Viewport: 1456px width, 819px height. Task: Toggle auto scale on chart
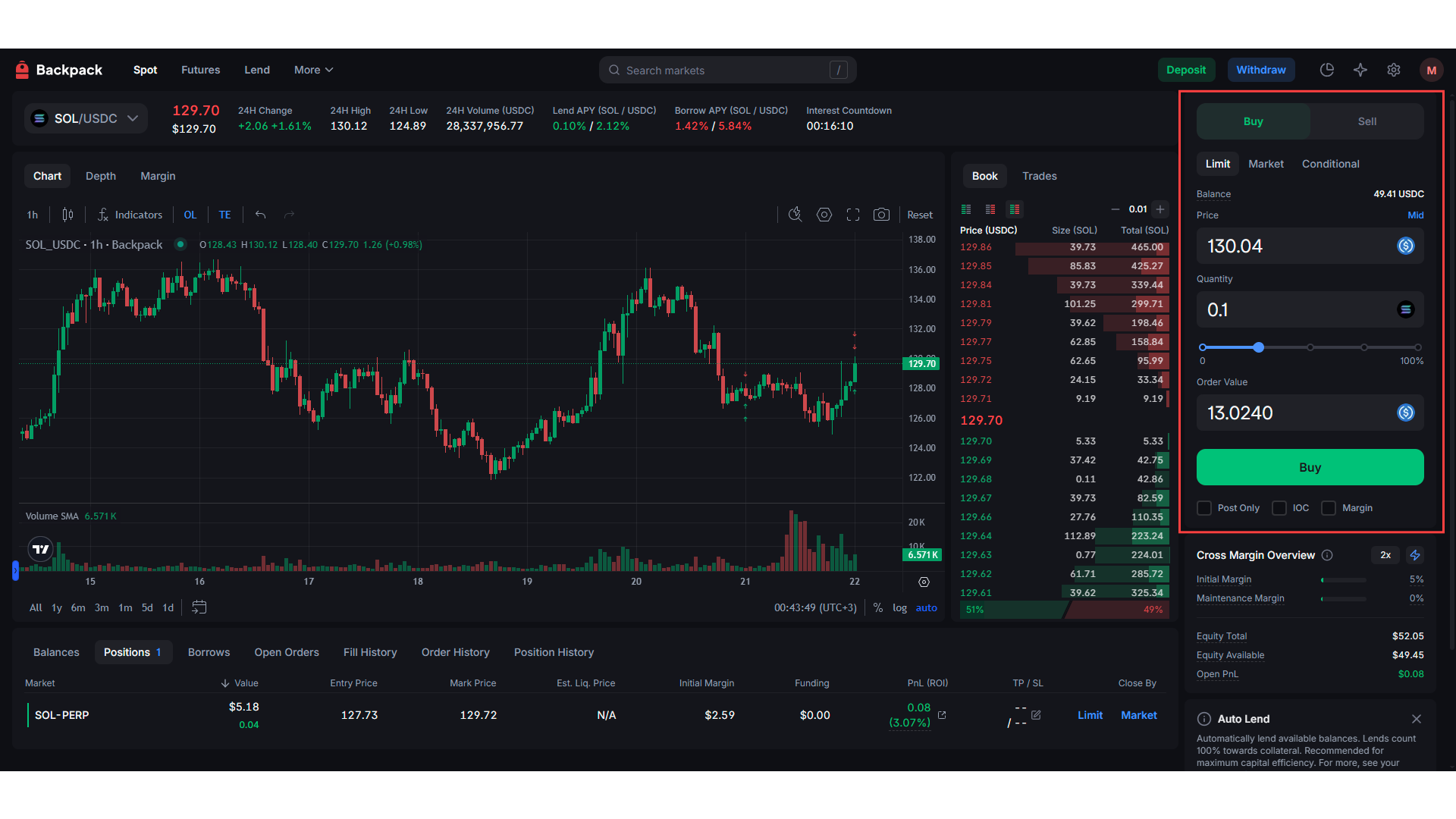pyautogui.click(x=927, y=607)
